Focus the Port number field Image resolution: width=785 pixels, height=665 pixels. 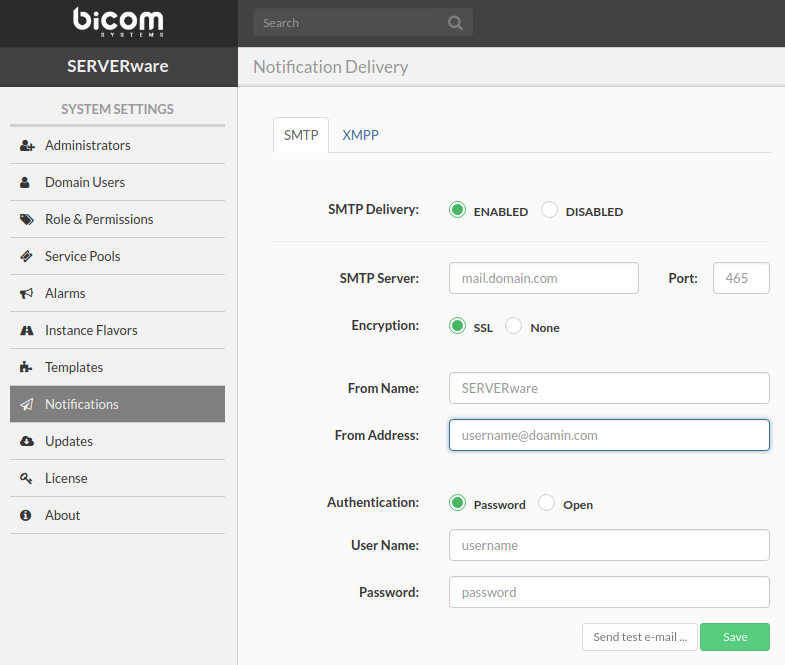(x=741, y=278)
